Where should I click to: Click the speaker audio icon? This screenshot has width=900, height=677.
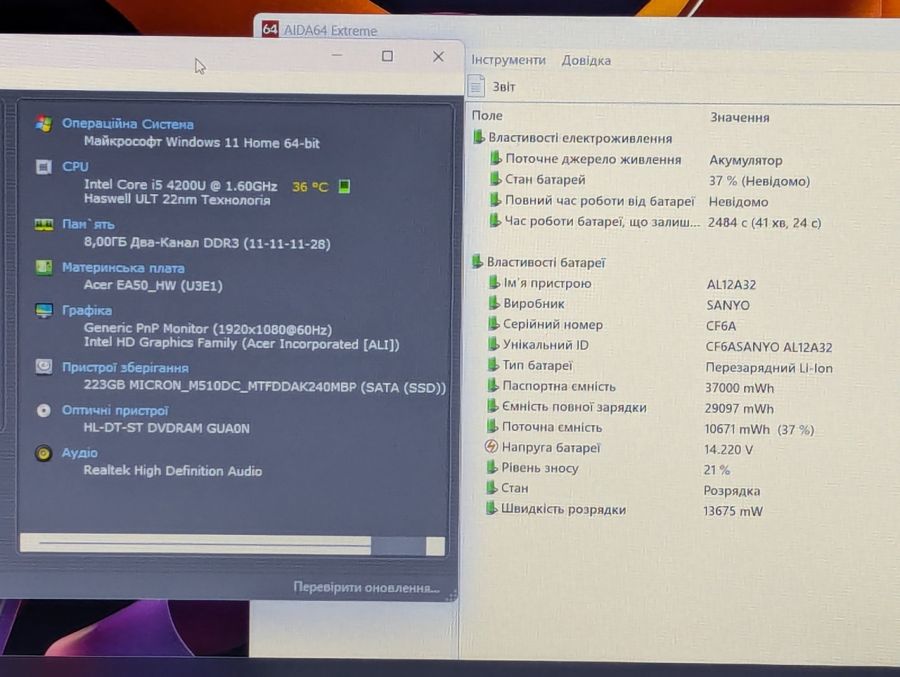click(43, 453)
